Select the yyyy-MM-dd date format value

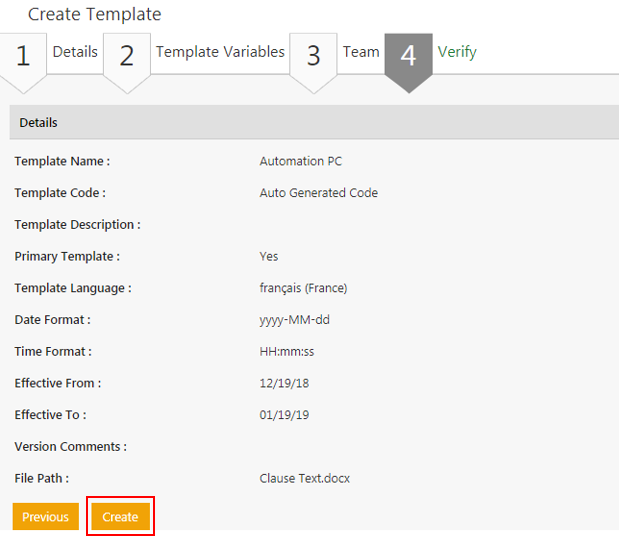click(295, 320)
